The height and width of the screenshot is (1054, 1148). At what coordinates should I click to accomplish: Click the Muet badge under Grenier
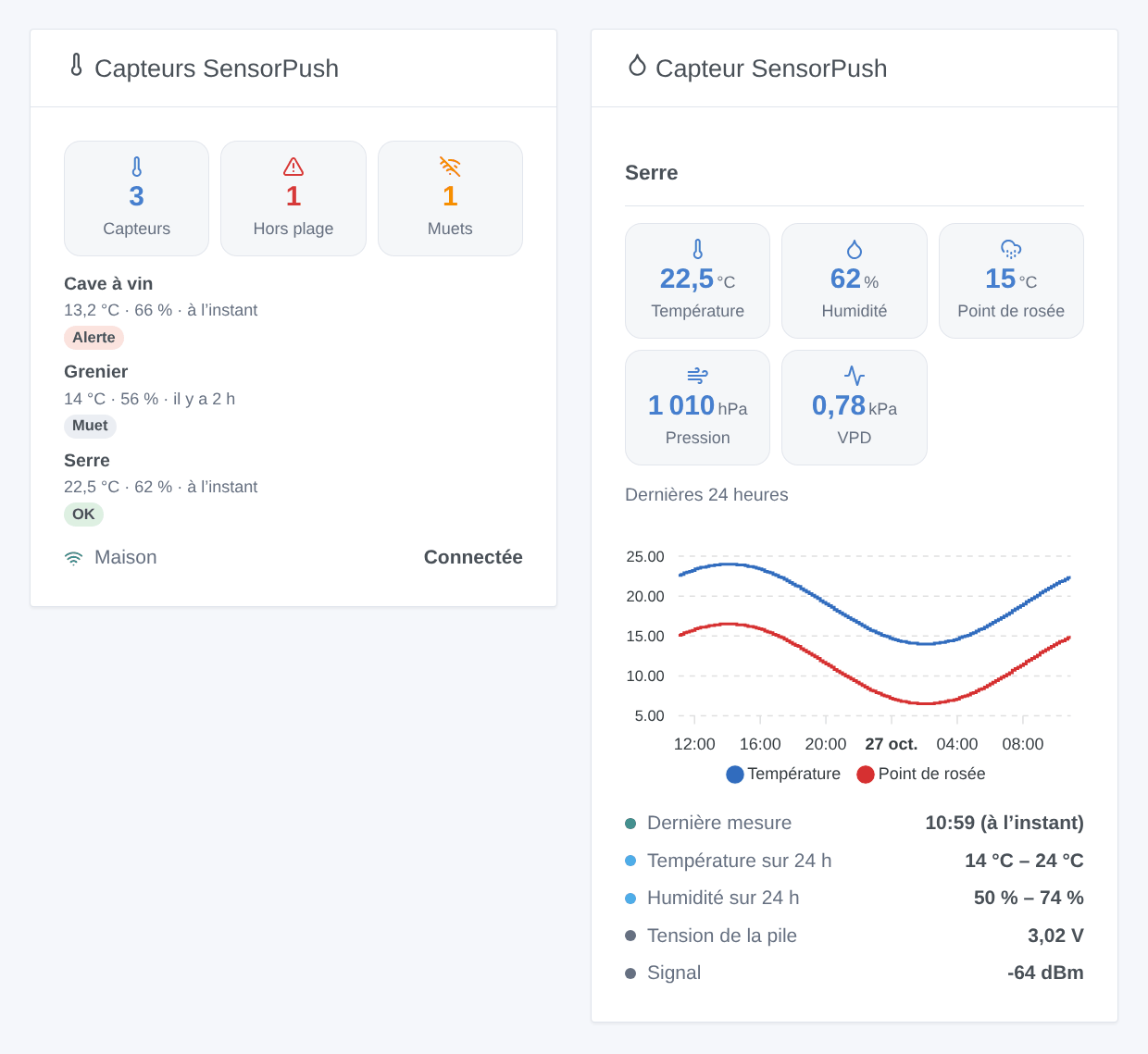pyautogui.click(x=90, y=426)
